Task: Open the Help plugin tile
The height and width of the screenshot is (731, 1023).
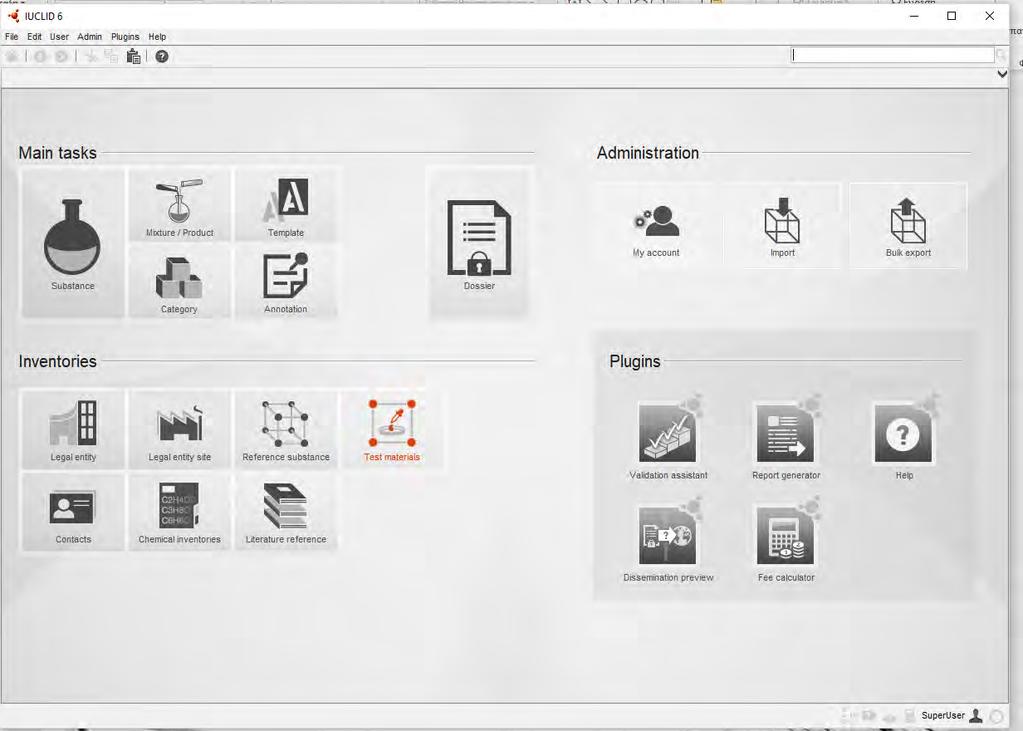Action: click(904, 437)
